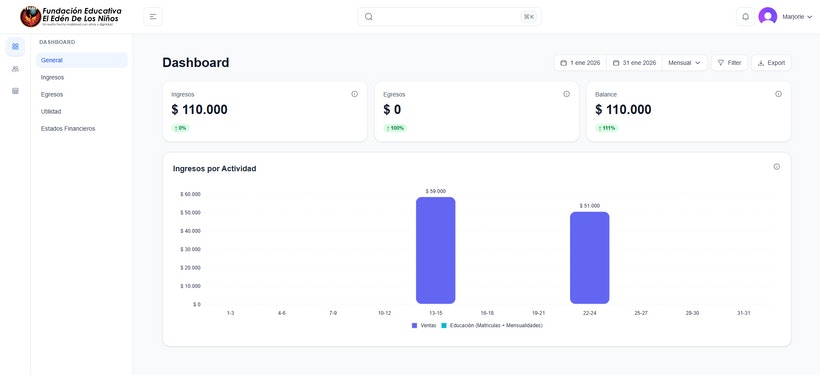This screenshot has width=820, height=375.
Task: Show info for the Egresos card
Action: click(x=566, y=94)
